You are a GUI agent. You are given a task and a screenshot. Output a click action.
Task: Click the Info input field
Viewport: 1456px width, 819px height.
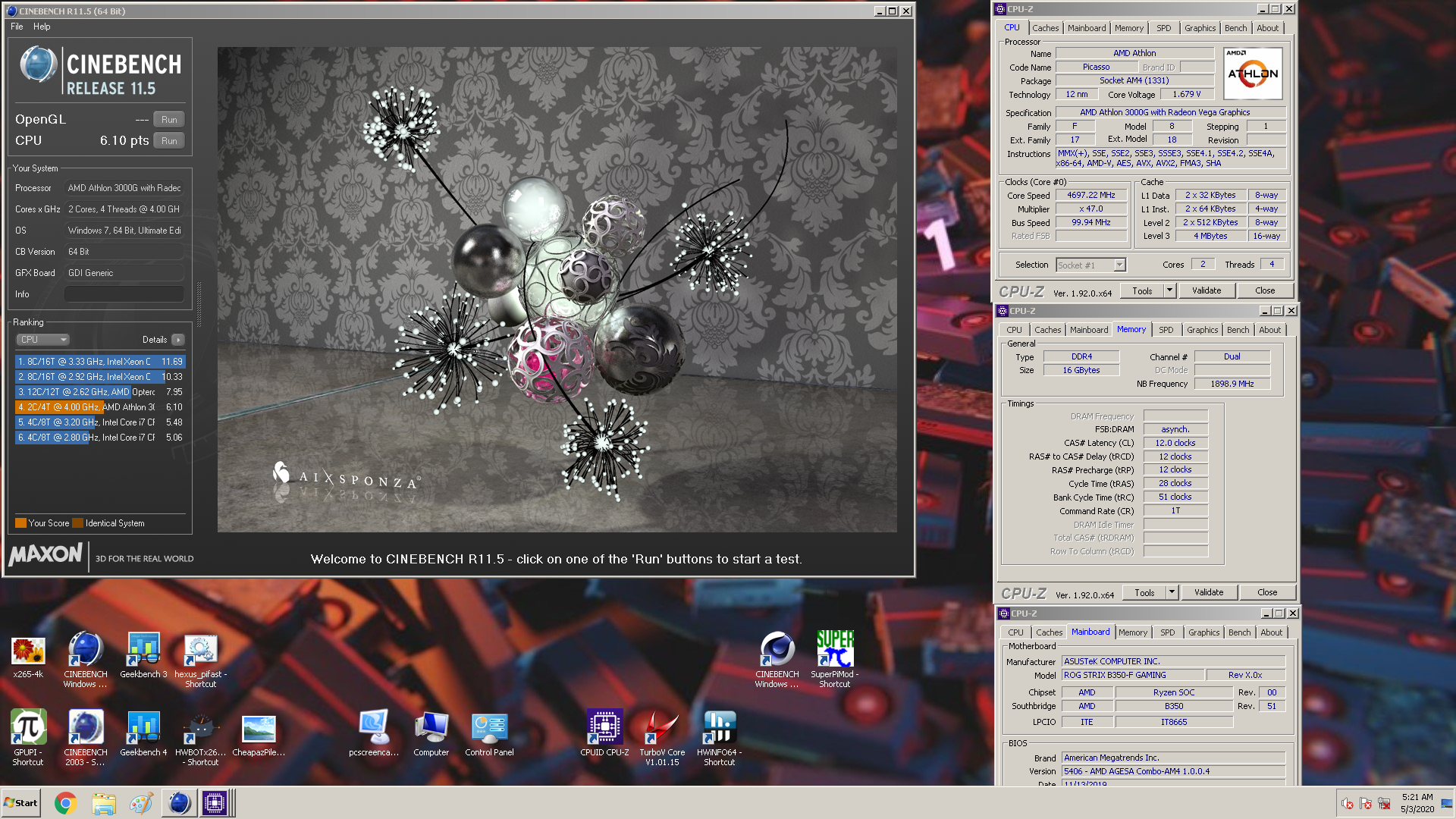[x=124, y=294]
